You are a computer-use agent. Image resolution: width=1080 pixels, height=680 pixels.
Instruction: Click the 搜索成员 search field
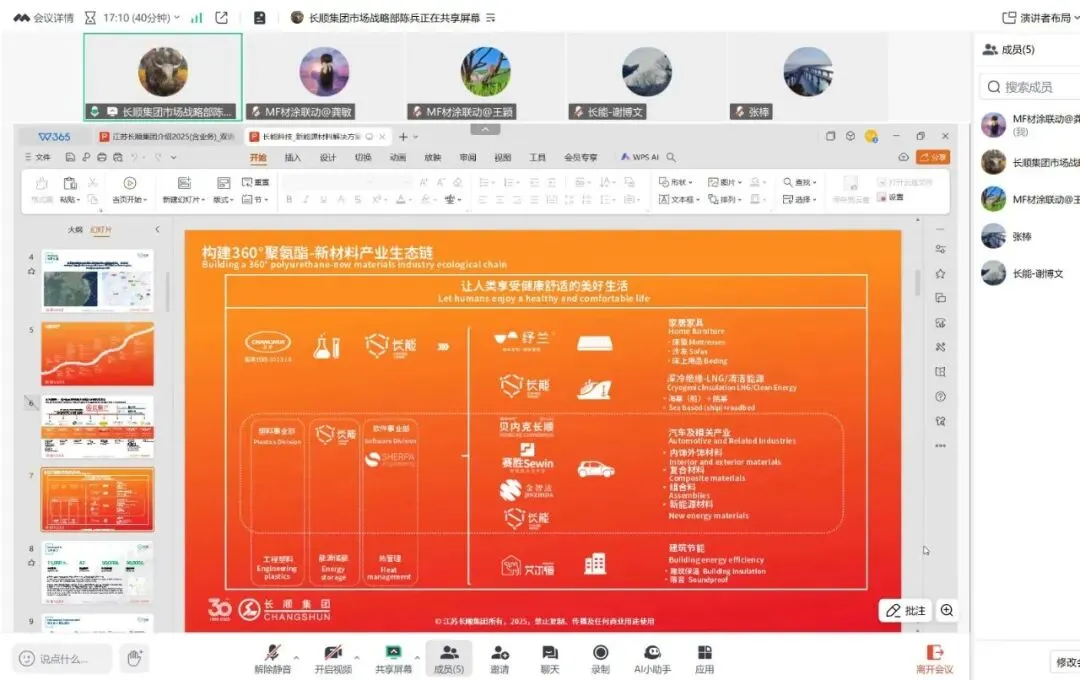click(x=1030, y=87)
